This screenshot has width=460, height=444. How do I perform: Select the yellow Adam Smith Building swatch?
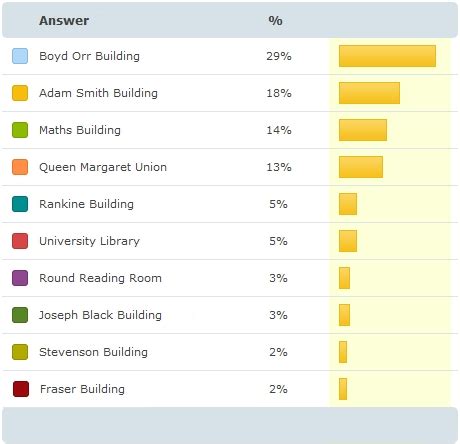[20, 93]
